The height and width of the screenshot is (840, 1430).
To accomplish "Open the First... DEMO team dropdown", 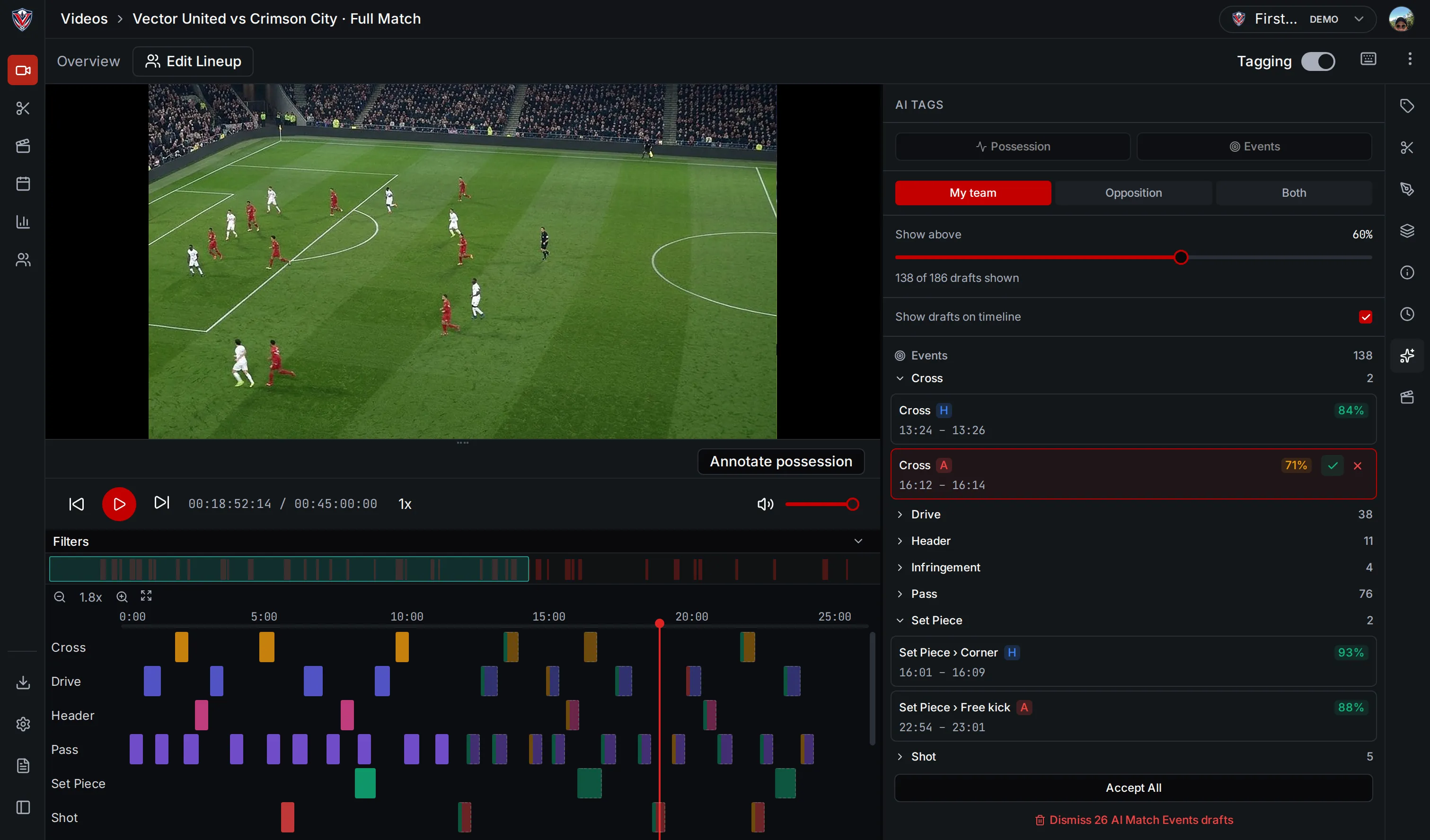I will pos(1297,19).
